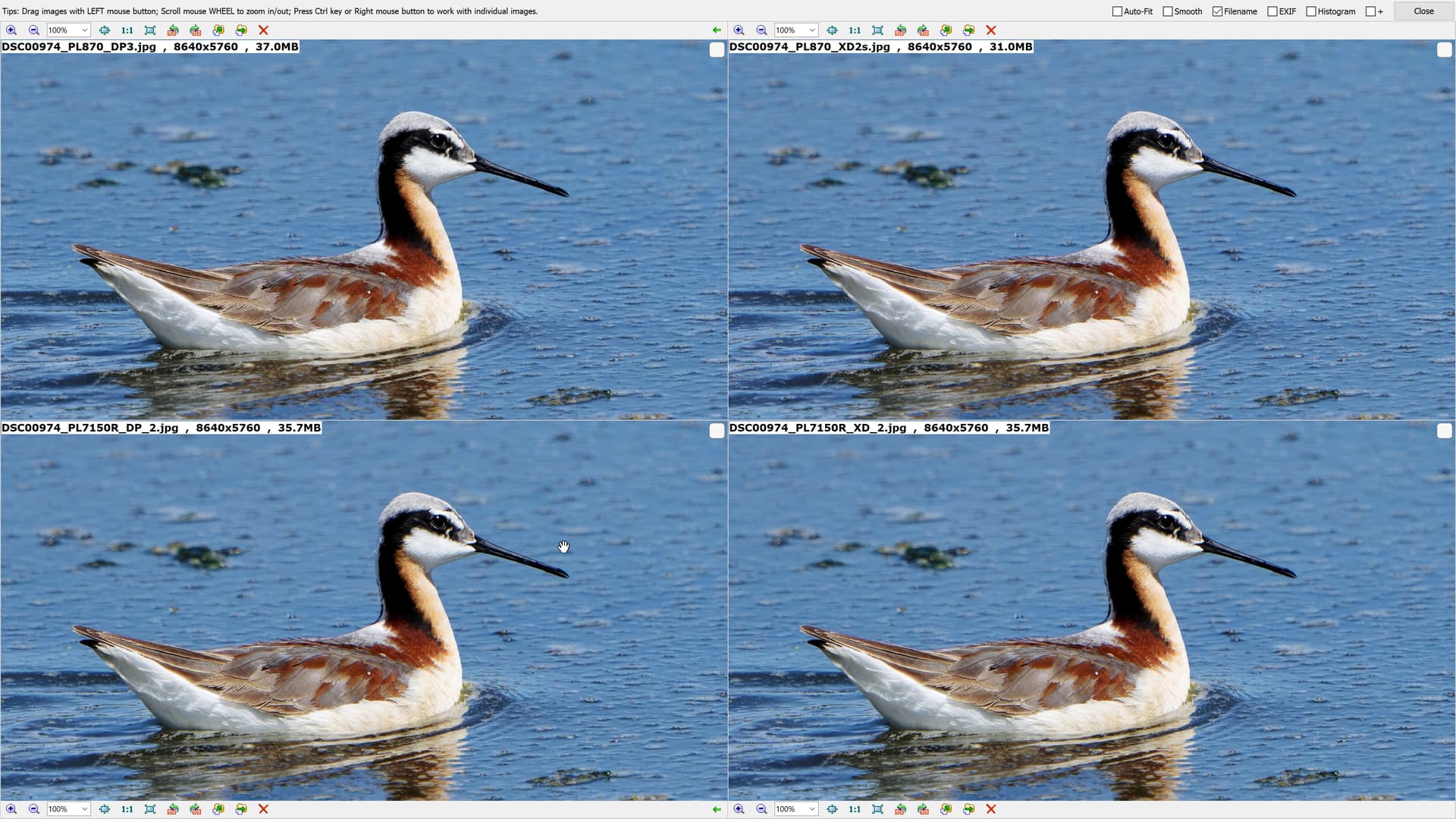Click green arrow on PL870_DP3 toolbar
This screenshot has height=819, width=1456.
tap(717, 30)
